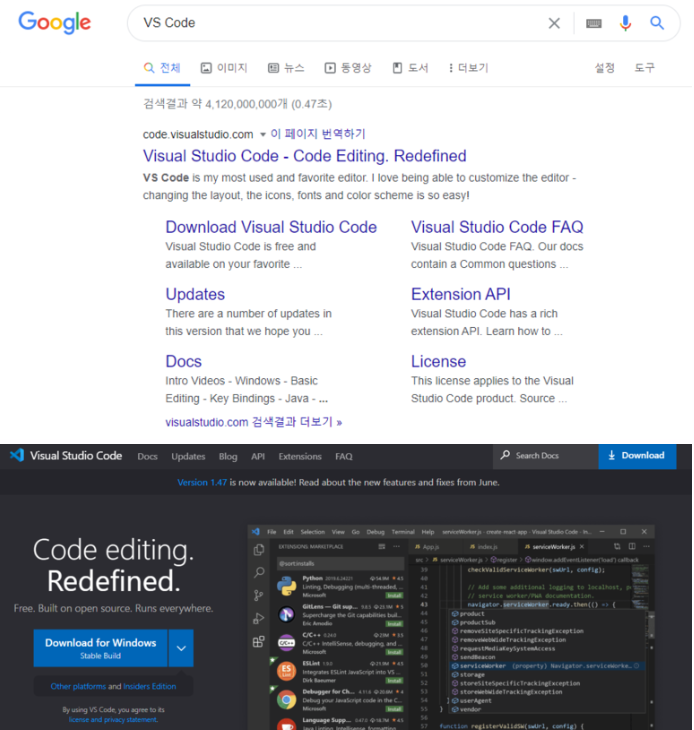
Task: Open the File menu in editor screenshot
Action: pyautogui.click(x=271, y=532)
